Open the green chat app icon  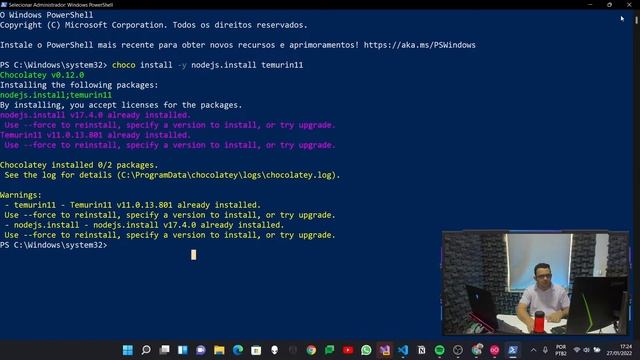[329, 350]
